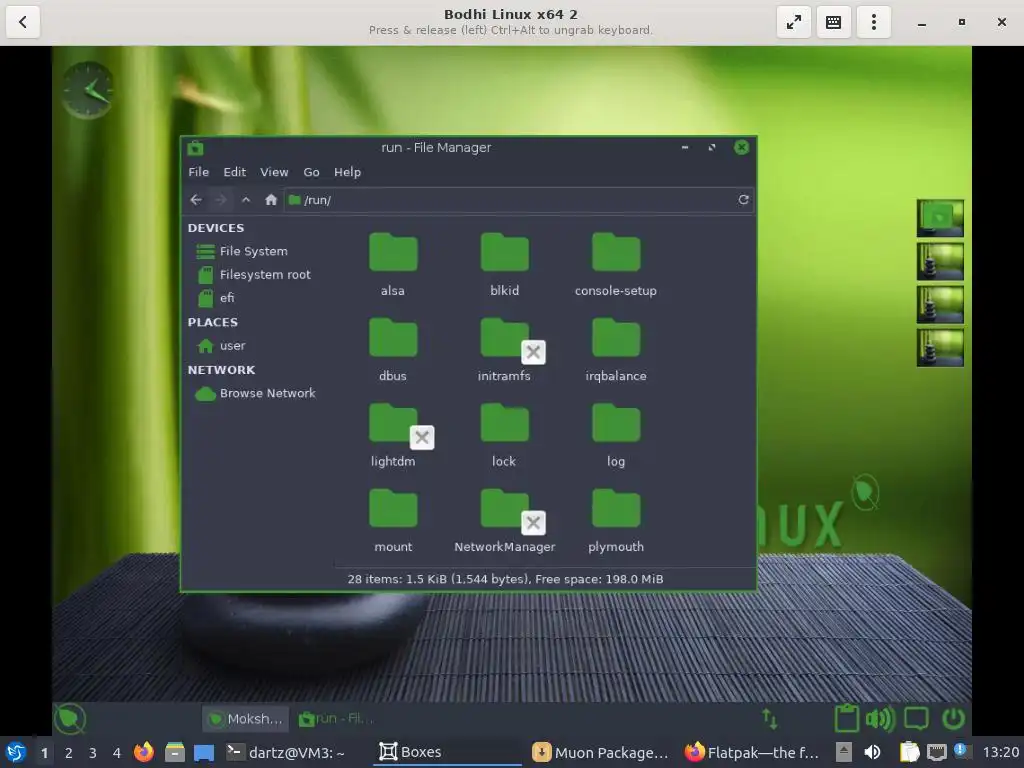The image size is (1024, 768).
Task: Open the Bodhi network connection indicator
Action: click(x=770, y=719)
